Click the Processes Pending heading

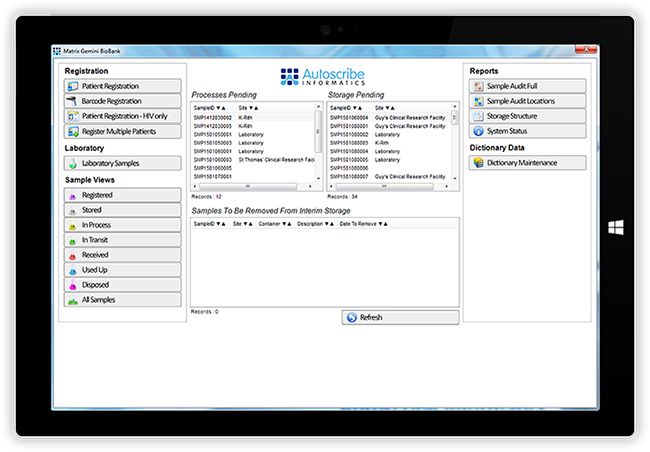(224, 95)
